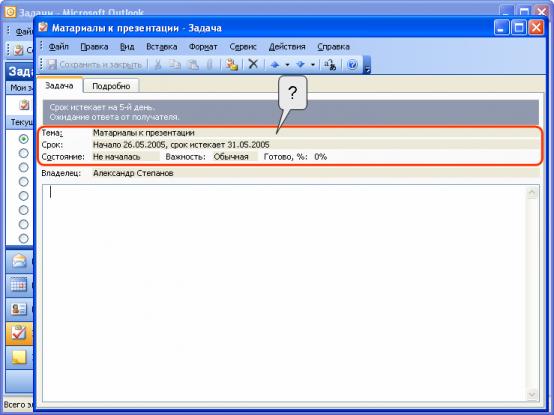Go to previous item with up arrow

point(275,65)
